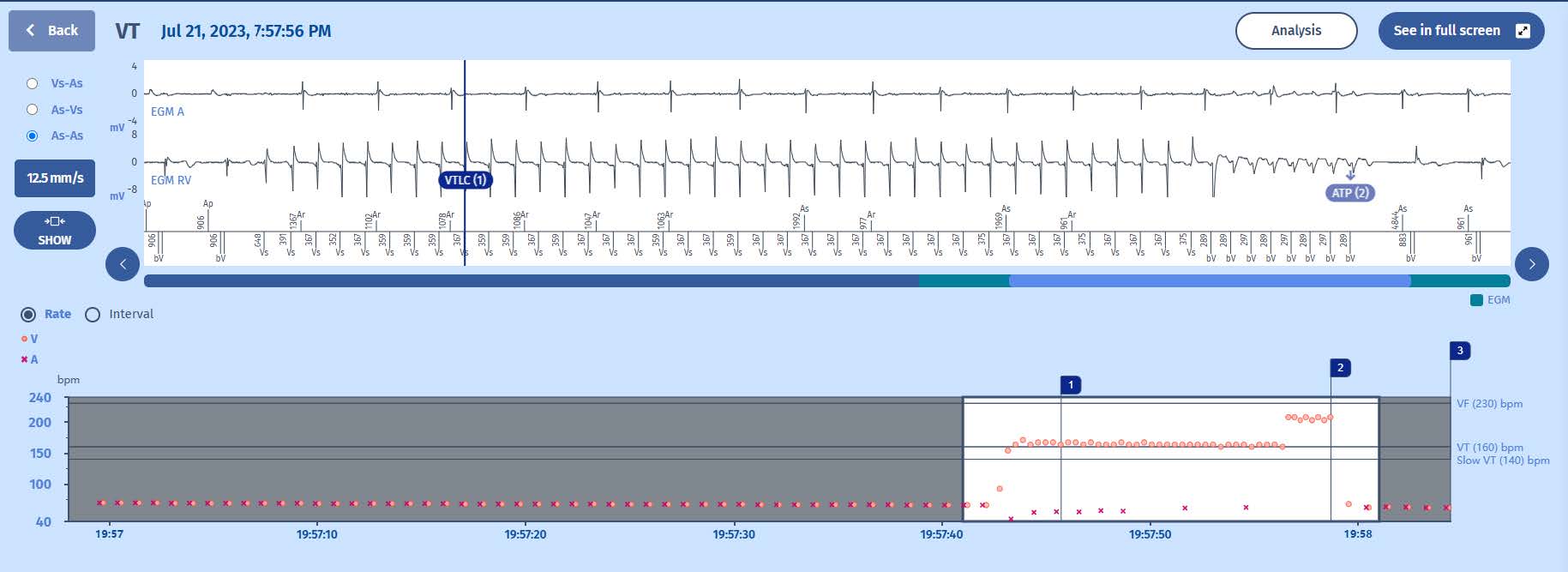
Task: Change the 12.5 mm/s sweep speed
Action: coord(55,178)
